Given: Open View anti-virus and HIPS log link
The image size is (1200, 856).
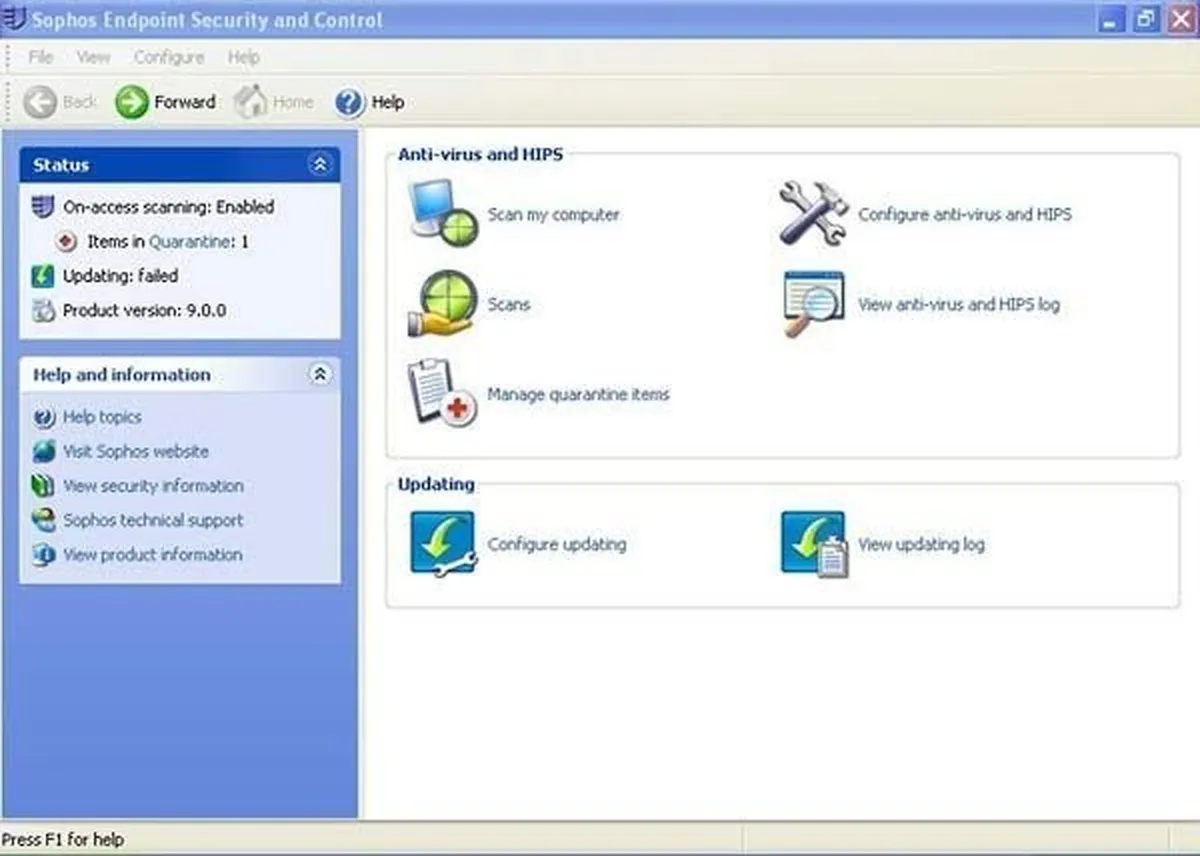Looking at the screenshot, I should tap(959, 304).
